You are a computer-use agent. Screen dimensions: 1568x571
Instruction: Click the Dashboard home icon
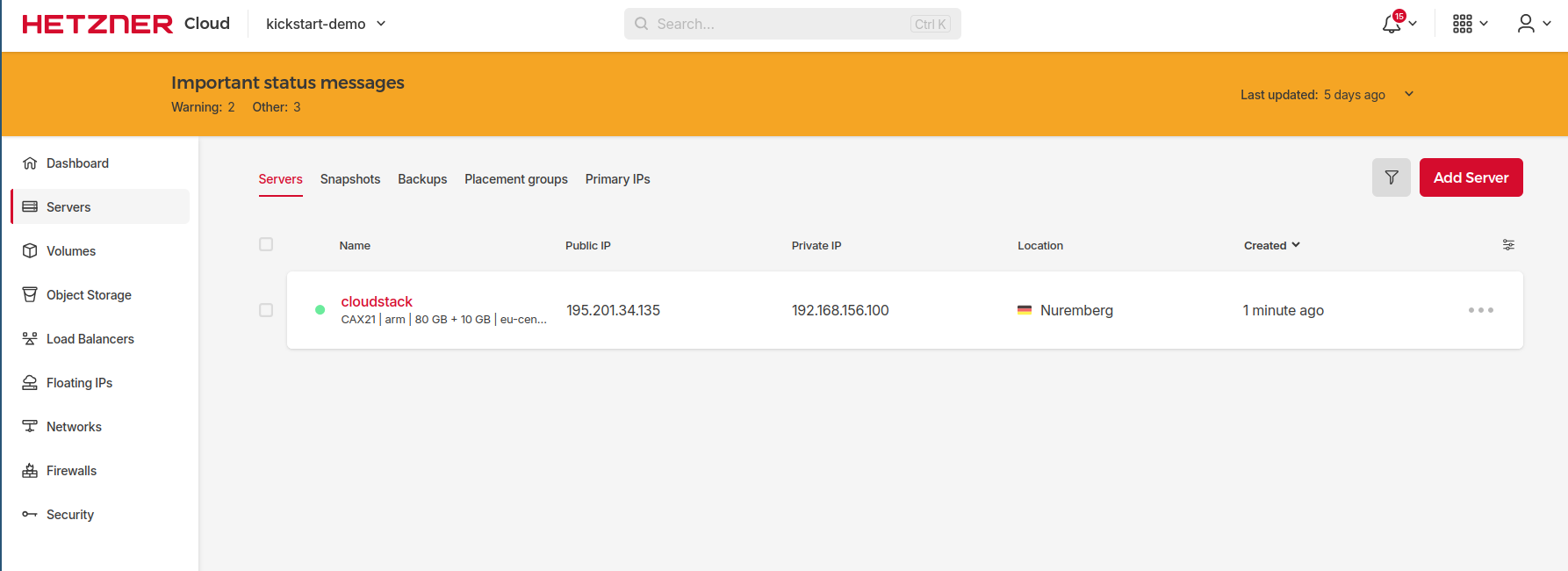coord(30,163)
